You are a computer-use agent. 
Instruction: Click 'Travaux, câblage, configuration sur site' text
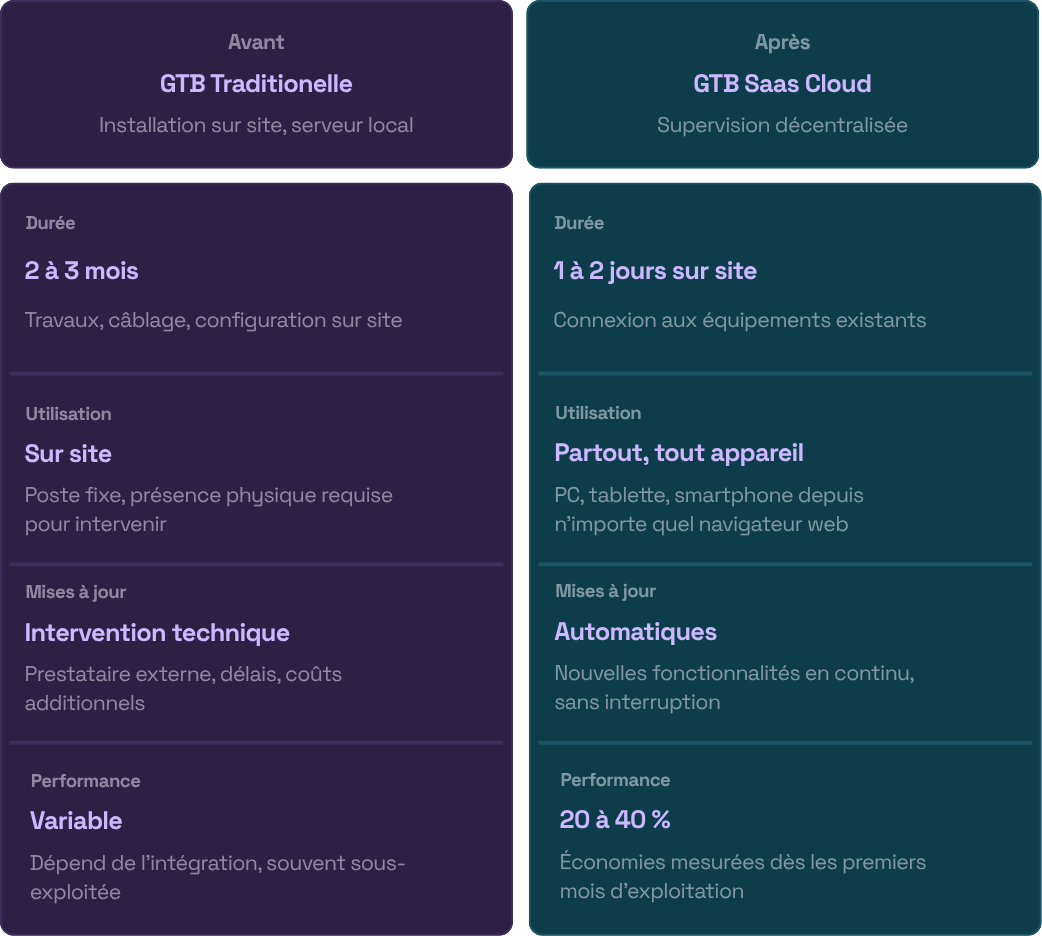pos(213,320)
